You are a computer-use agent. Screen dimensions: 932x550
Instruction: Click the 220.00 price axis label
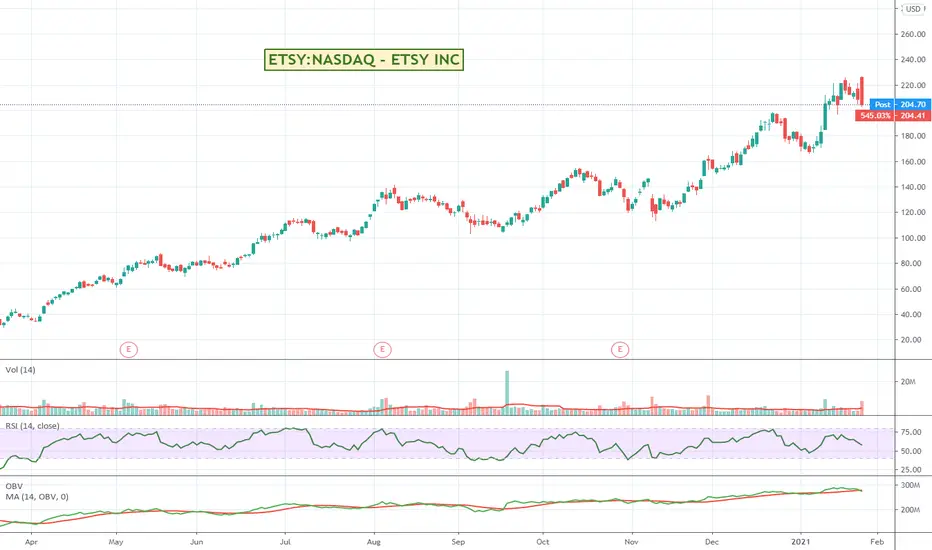[913, 85]
